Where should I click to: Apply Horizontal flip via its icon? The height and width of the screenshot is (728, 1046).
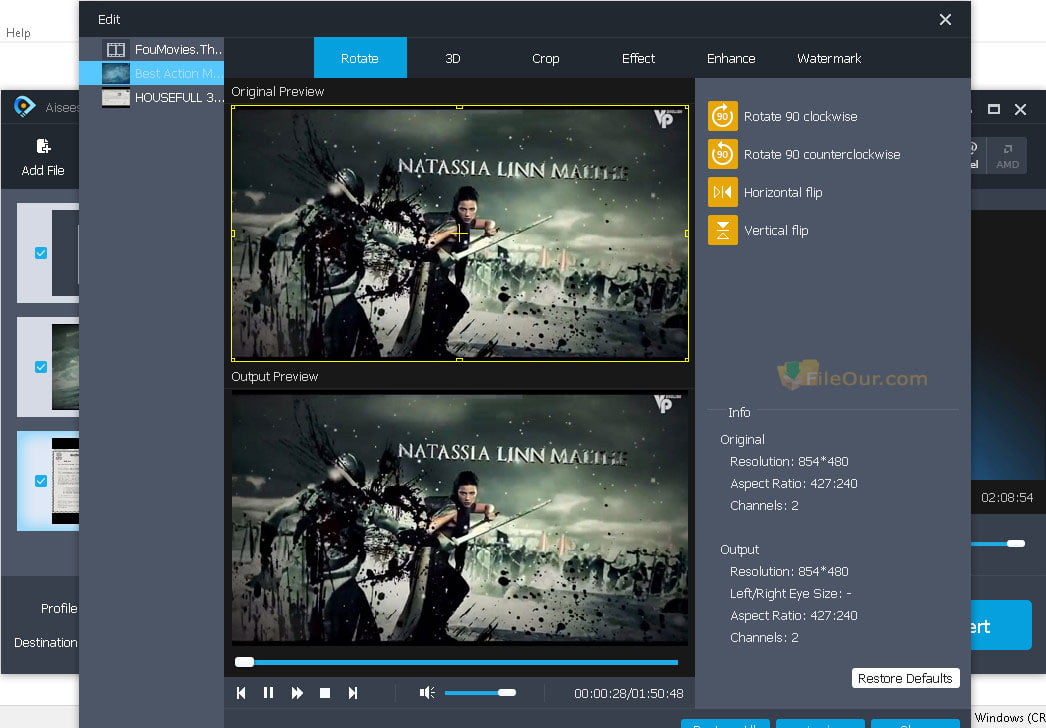[x=722, y=192]
